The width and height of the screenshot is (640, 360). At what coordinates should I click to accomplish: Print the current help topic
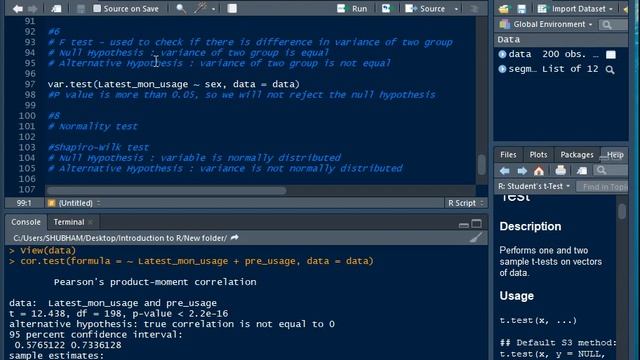coord(560,170)
